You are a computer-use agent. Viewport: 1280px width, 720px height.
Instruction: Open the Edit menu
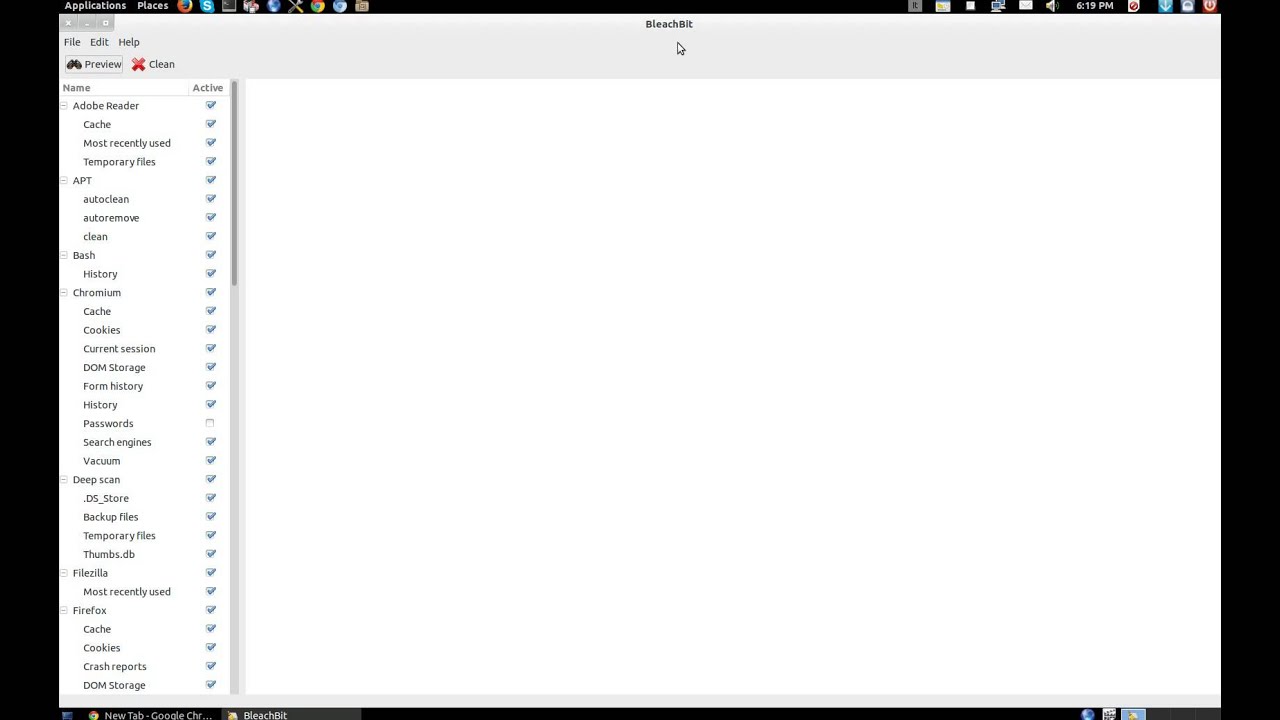coord(99,42)
